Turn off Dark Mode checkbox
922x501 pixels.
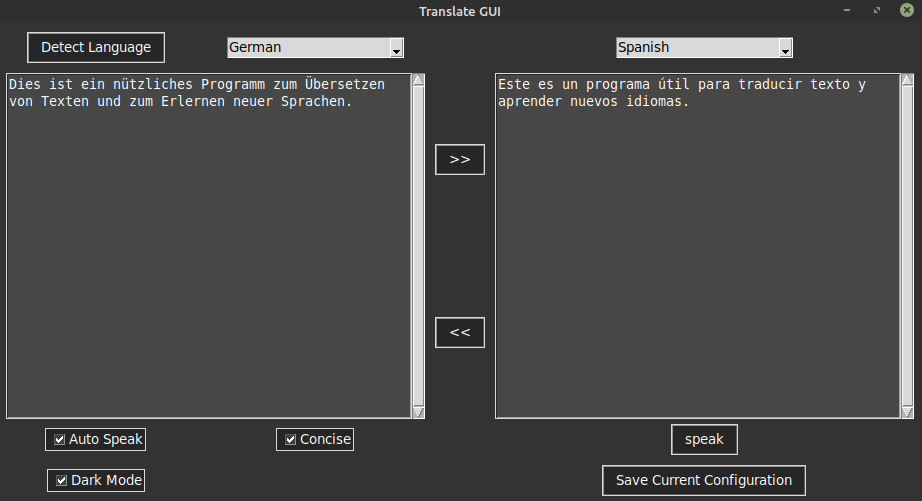coord(62,480)
